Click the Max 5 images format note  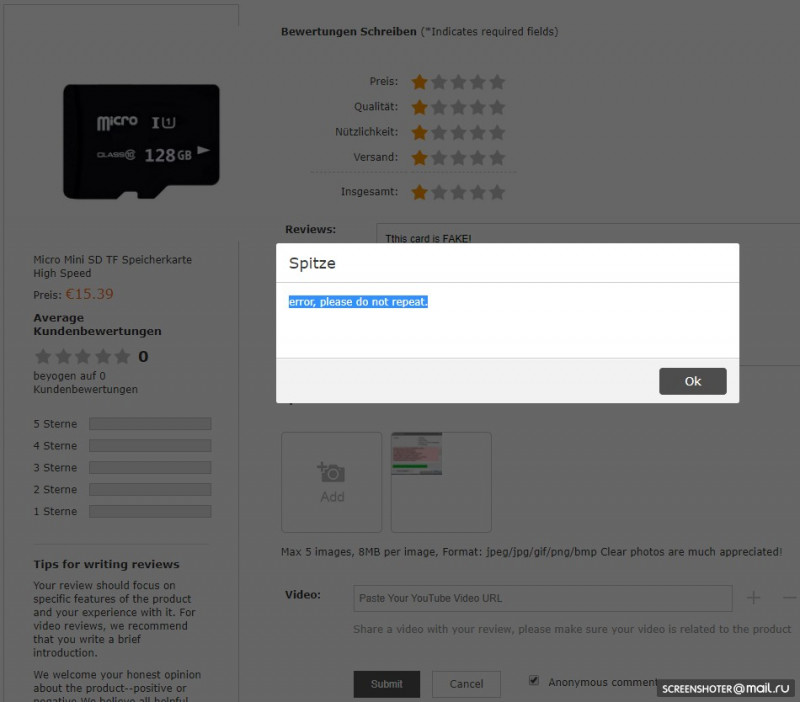pos(532,552)
